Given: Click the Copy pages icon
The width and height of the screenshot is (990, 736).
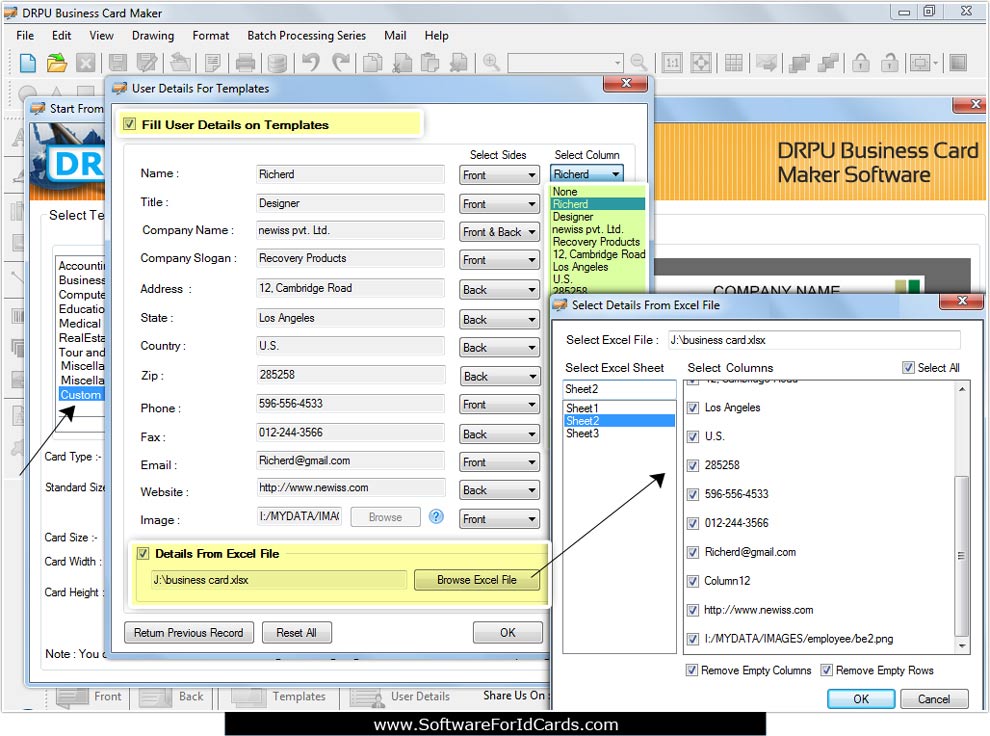Looking at the screenshot, I should pos(373,62).
